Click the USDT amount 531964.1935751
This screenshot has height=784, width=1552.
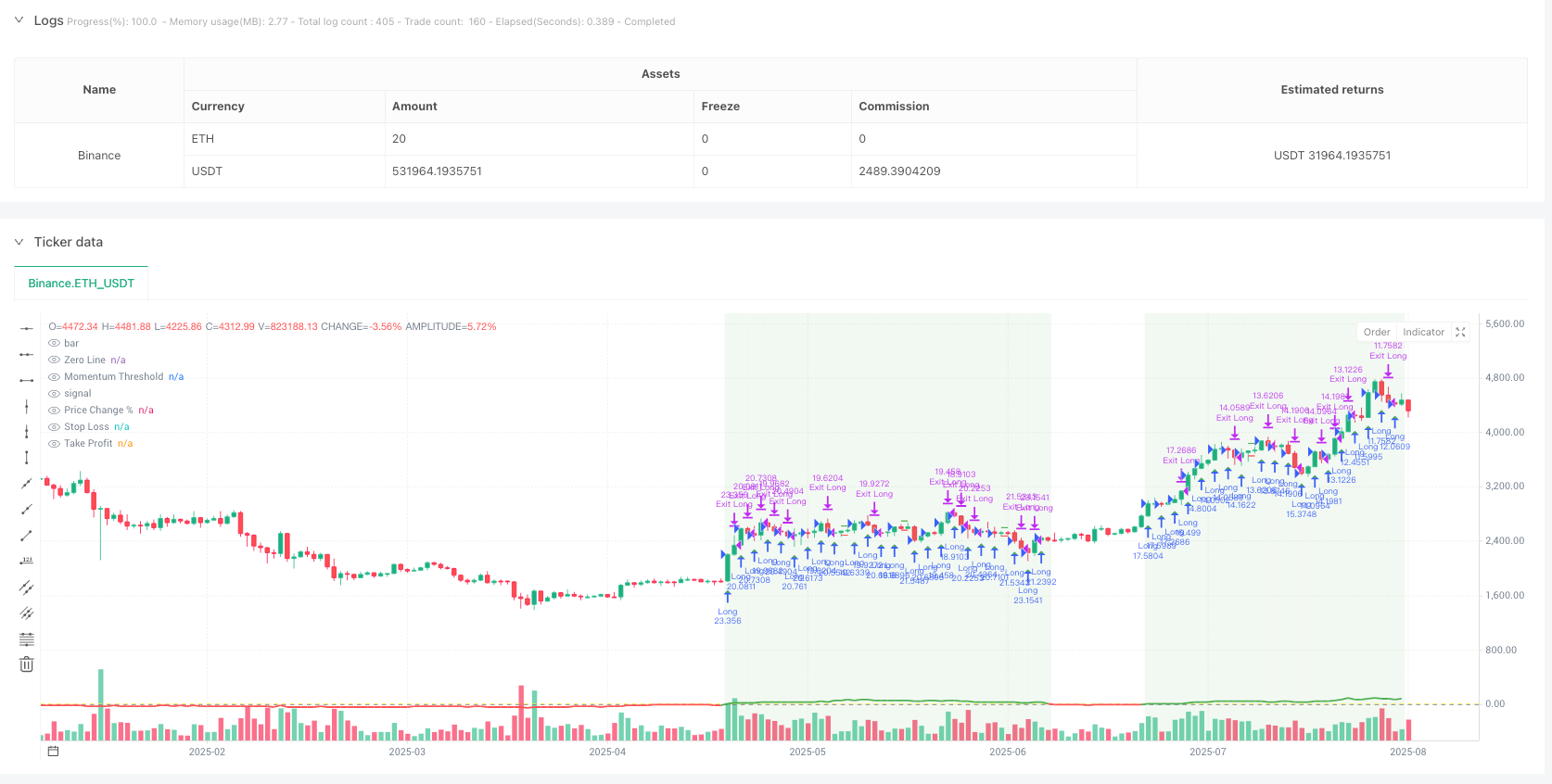coord(437,171)
